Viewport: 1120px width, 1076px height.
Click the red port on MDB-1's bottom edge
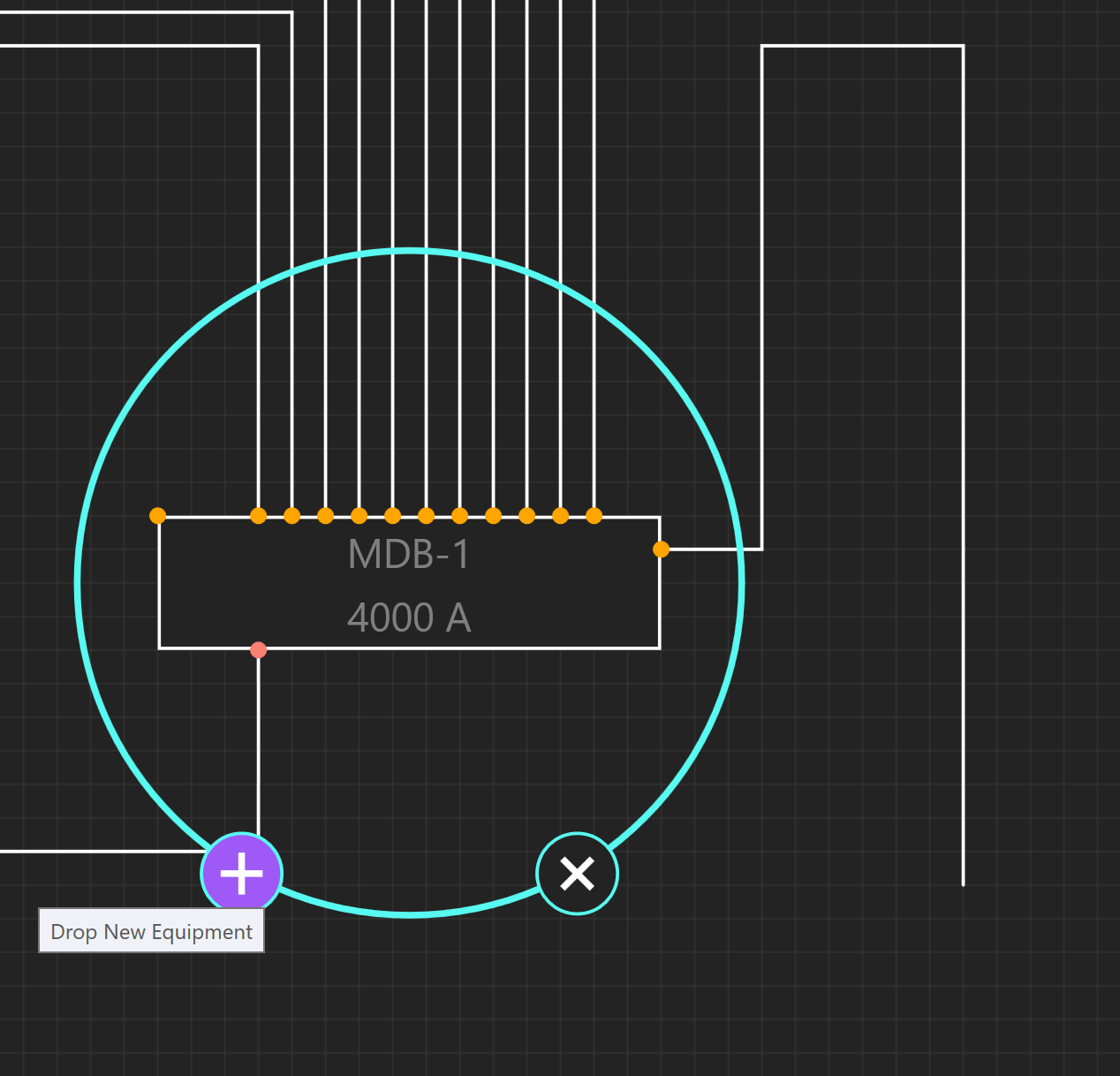click(258, 650)
